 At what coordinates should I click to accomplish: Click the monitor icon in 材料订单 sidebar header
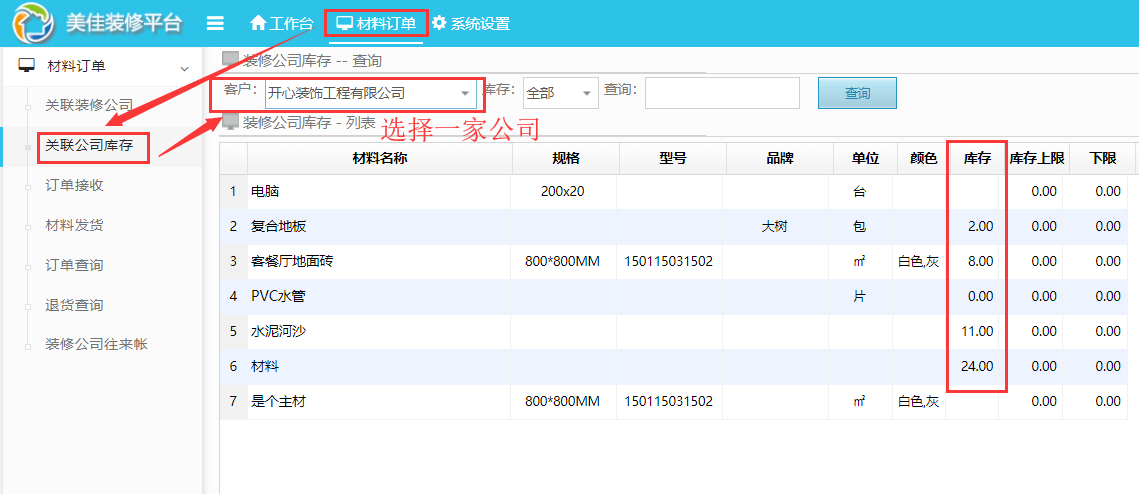pos(27,67)
